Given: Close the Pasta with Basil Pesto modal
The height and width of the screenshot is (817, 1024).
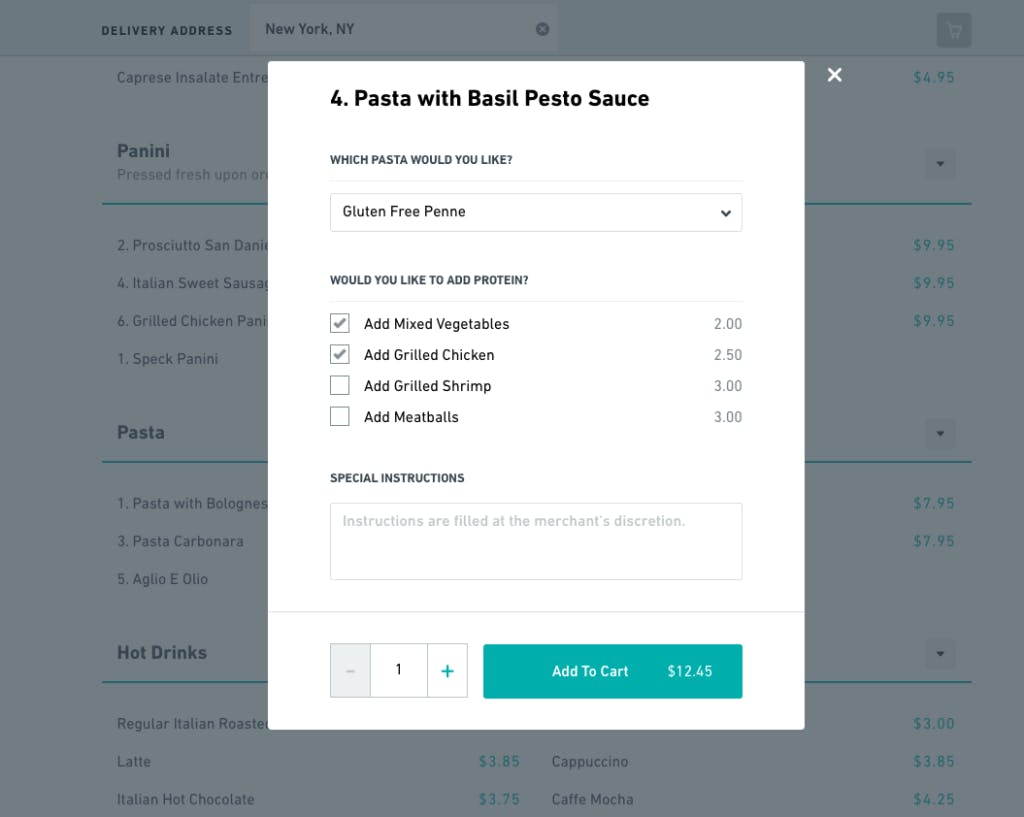Looking at the screenshot, I should 835,75.
